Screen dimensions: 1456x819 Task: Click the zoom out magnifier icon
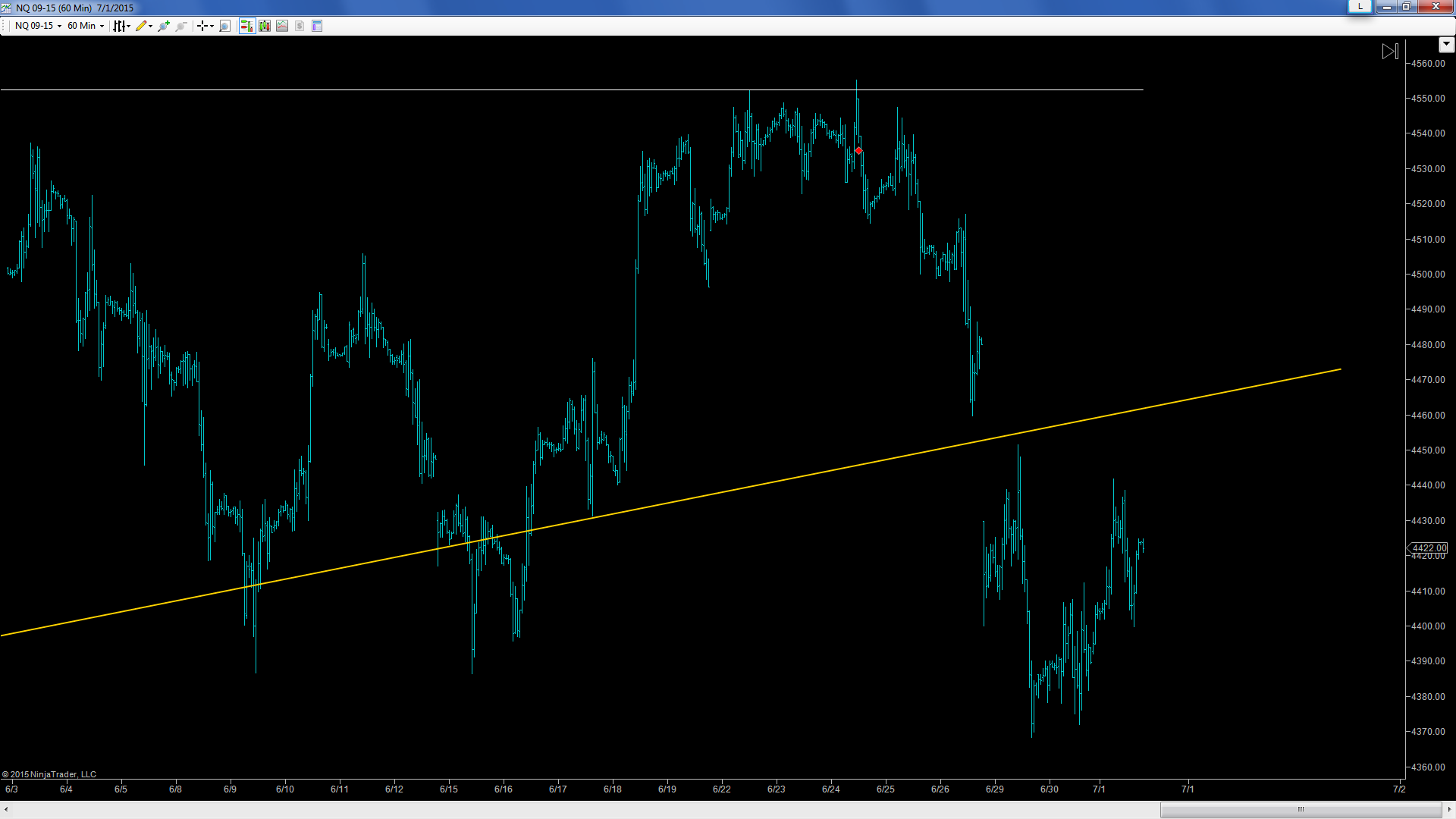[x=181, y=26]
